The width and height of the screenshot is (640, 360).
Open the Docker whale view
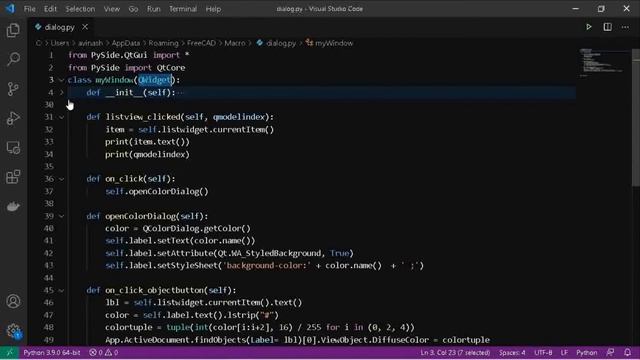13,207
